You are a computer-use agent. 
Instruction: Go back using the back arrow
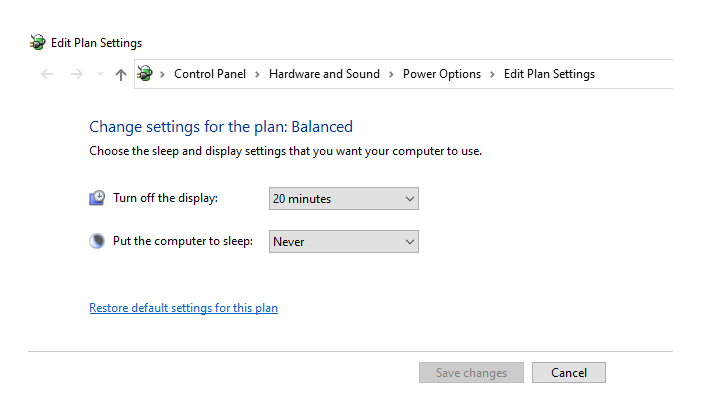click(47, 74)
